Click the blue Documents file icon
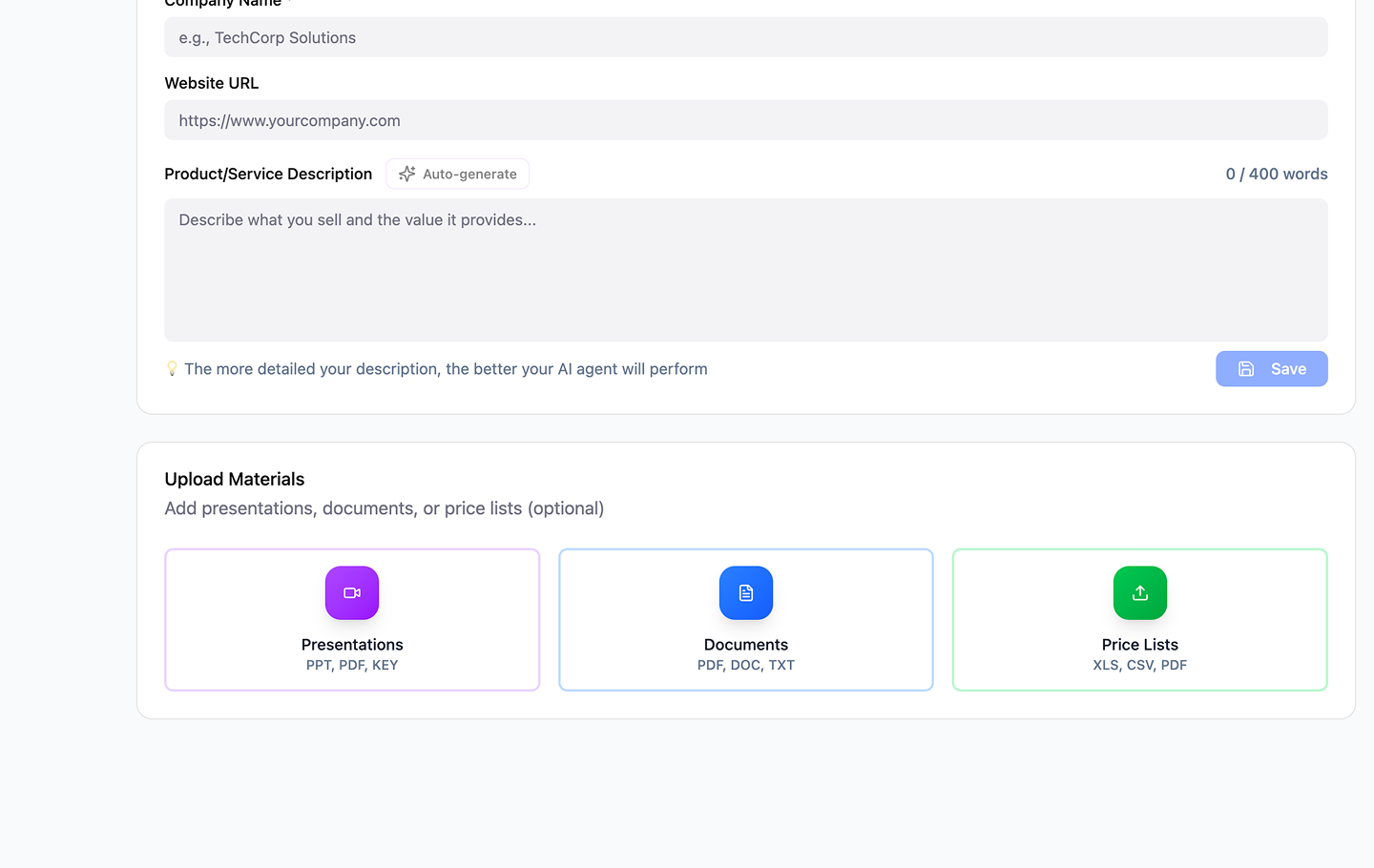Screen dimensions: 1374x868 (746, 592)
